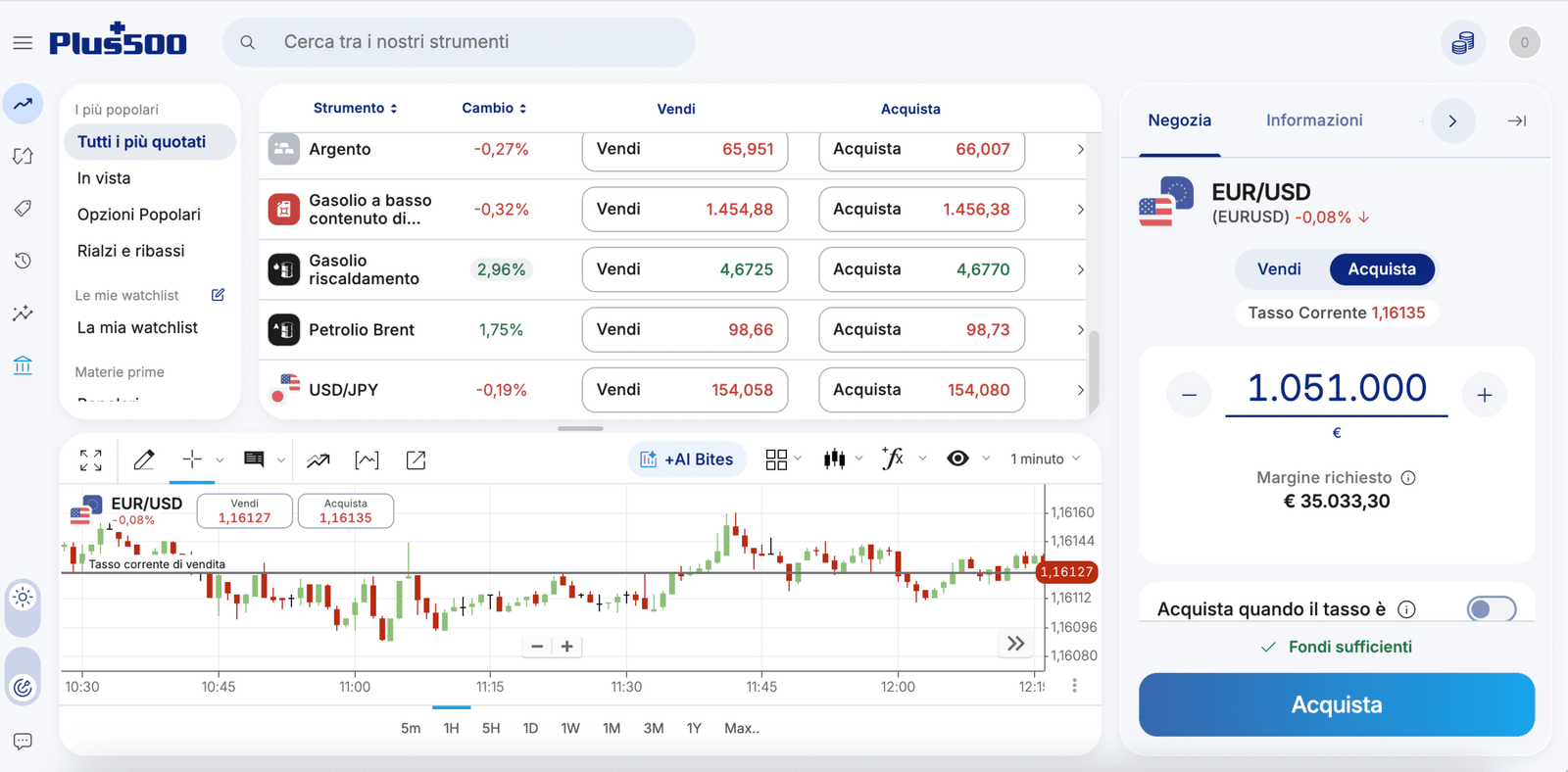The width and height of the screenshot is (1568, 772).
Task: Open the chart three-dot options menu
Action: [x=1074, y=686]
